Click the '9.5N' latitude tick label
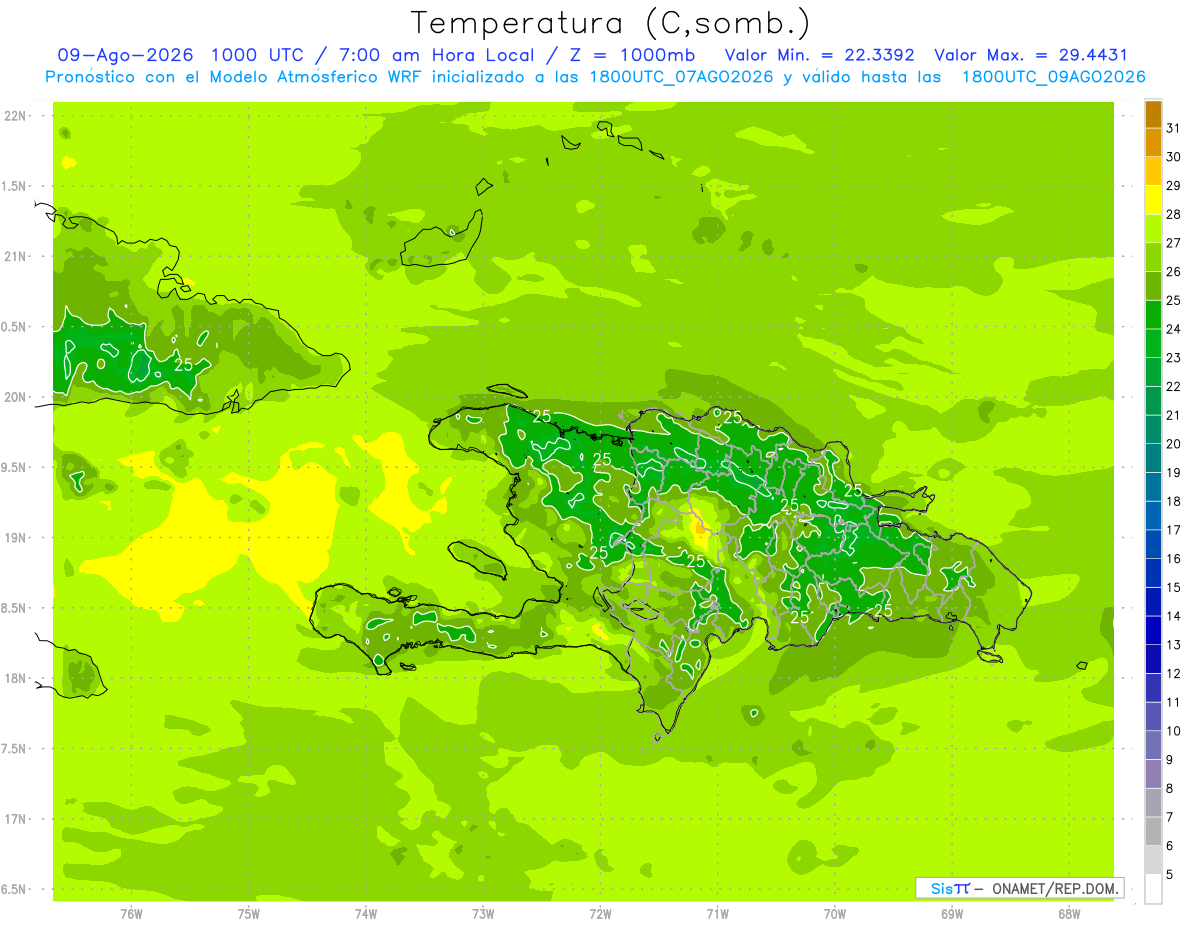The image size is (1200, 927). coord(15,467)
